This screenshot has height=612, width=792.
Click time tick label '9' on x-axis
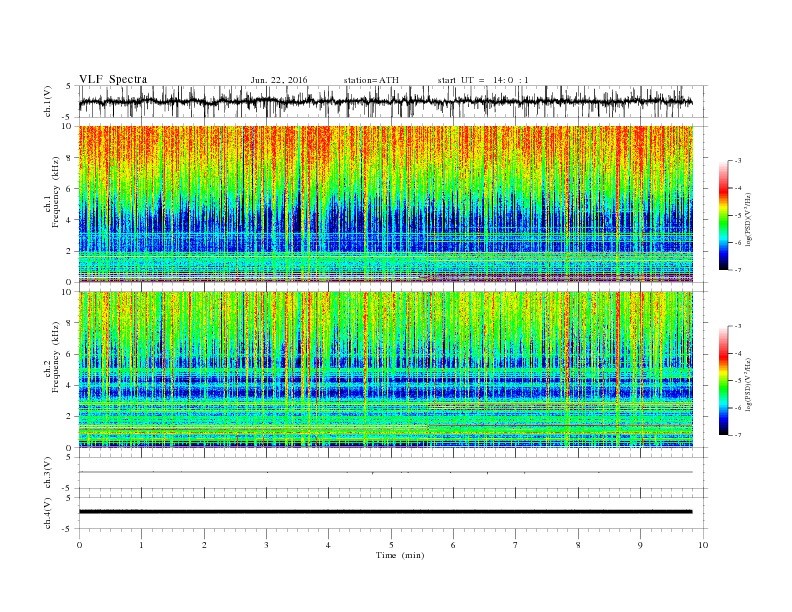pyautogui.click(x=640, y=545)
